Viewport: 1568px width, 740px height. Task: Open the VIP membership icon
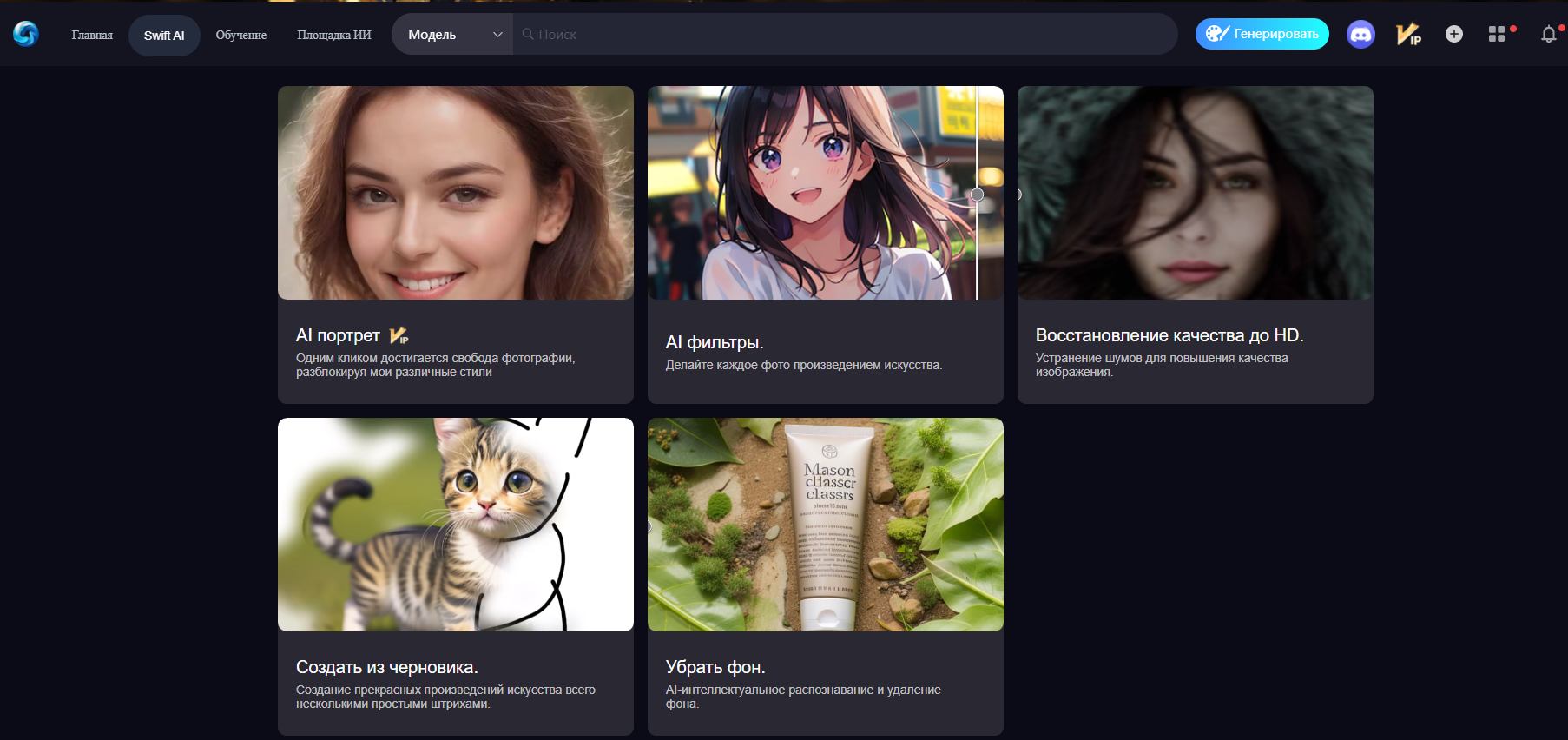pyautogui.click(x=1408, y=34)
